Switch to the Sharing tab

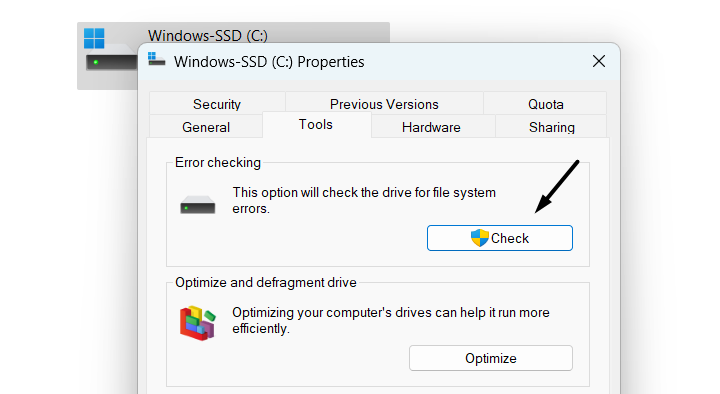[551, 127]
